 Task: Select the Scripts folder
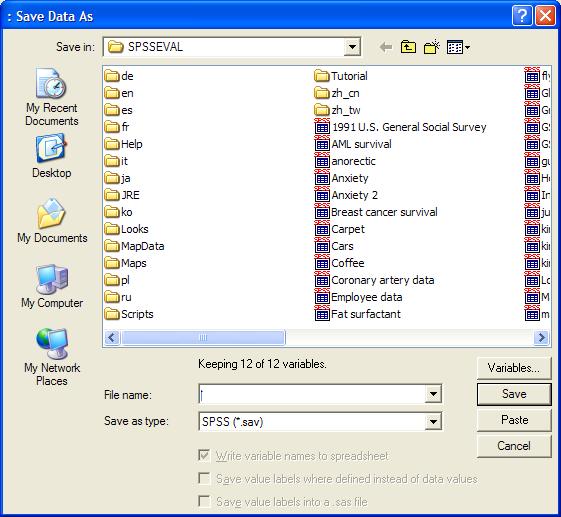pyautogui.click(x=129, y=314)
